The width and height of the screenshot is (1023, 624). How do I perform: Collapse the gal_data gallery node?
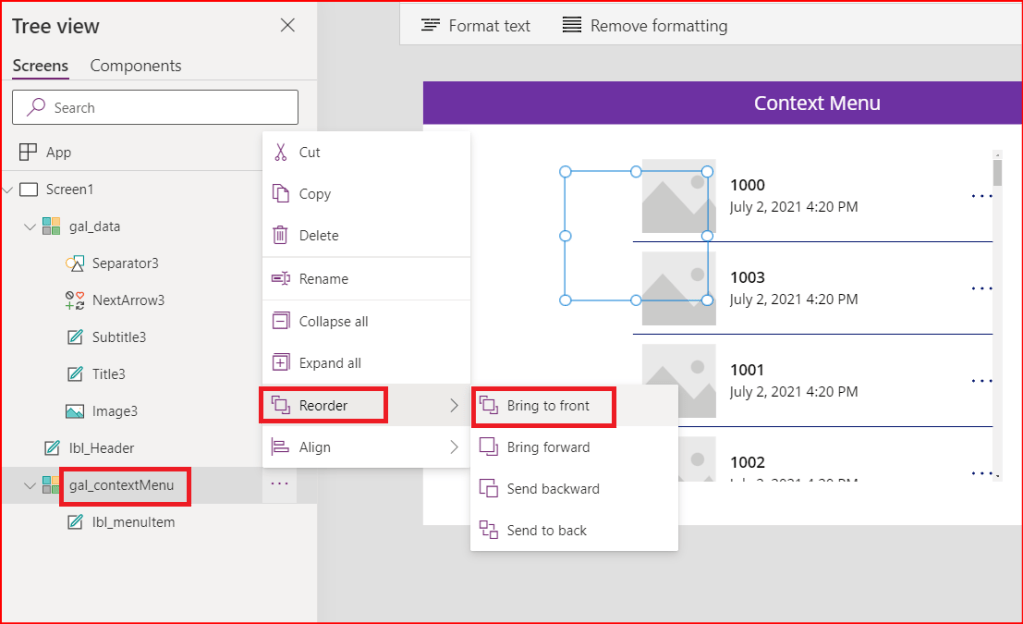point(29,227)
